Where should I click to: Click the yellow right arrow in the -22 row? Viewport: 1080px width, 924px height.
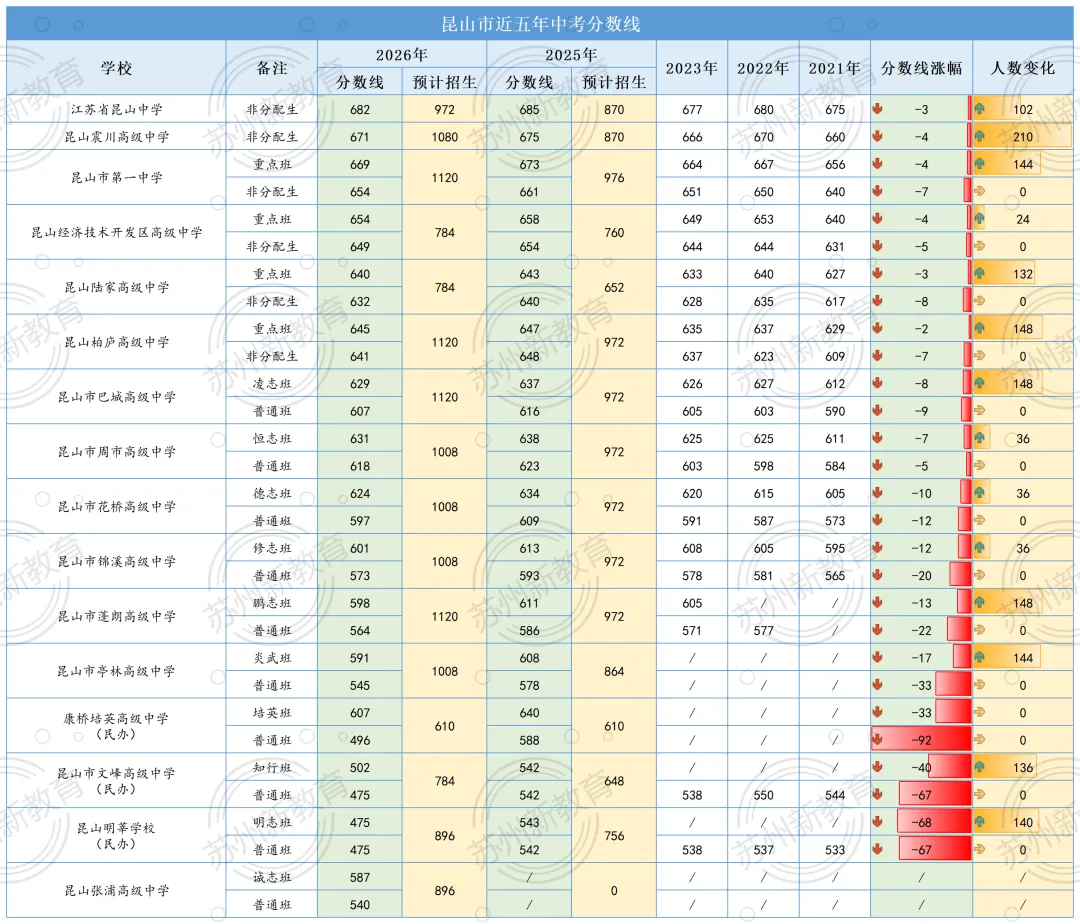[x=979, y=629]
